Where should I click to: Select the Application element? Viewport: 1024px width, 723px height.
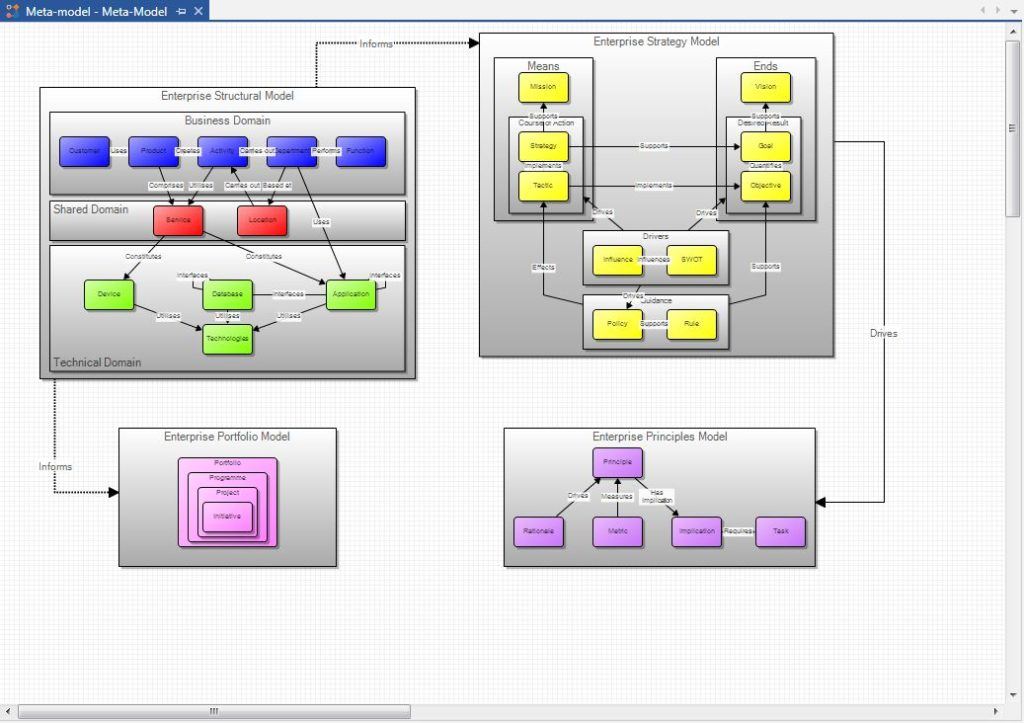point(350,294)
